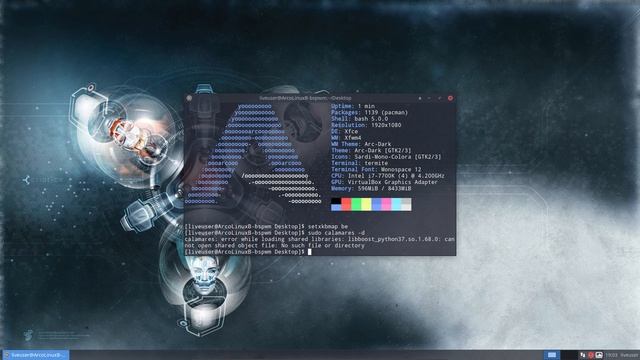Click the libboost_python37 error message line

(x=320, y=242)
